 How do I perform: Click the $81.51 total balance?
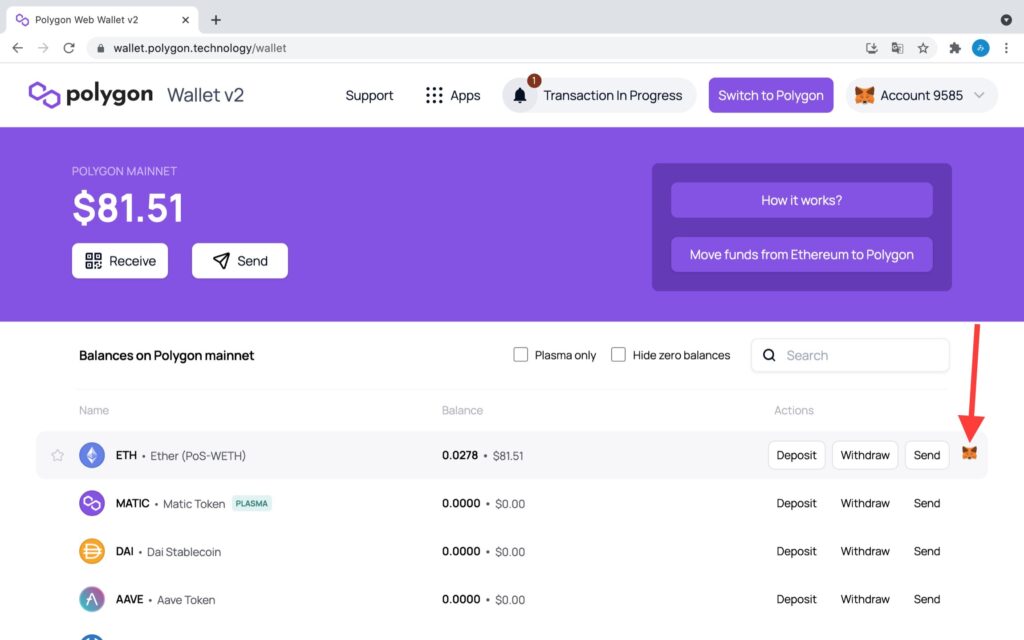click(128, 208)
